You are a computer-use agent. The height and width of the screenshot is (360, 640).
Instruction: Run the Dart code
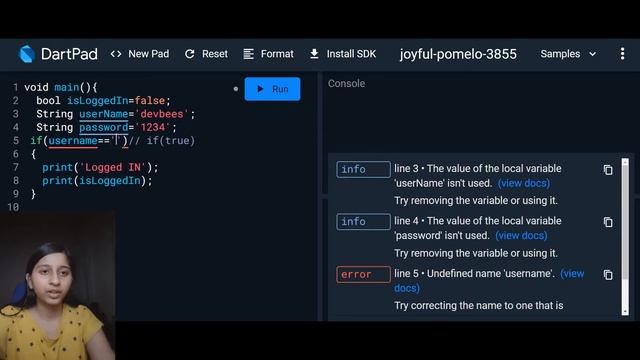point(272,89)
